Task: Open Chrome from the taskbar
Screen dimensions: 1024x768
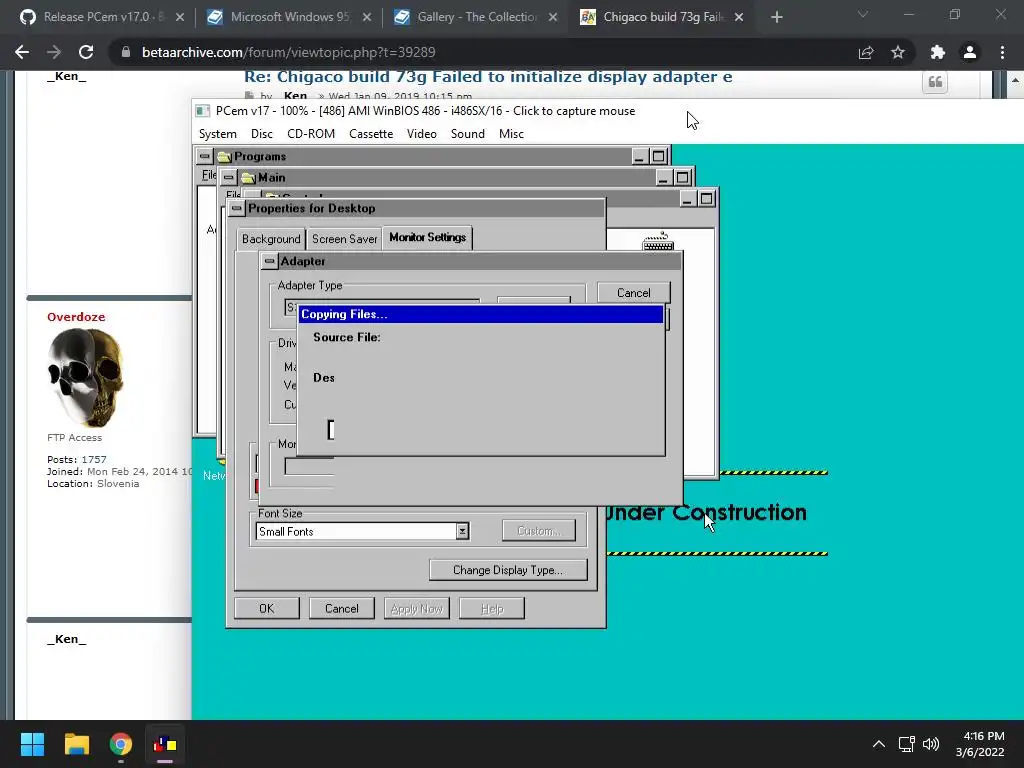Action: pos(121,744)
